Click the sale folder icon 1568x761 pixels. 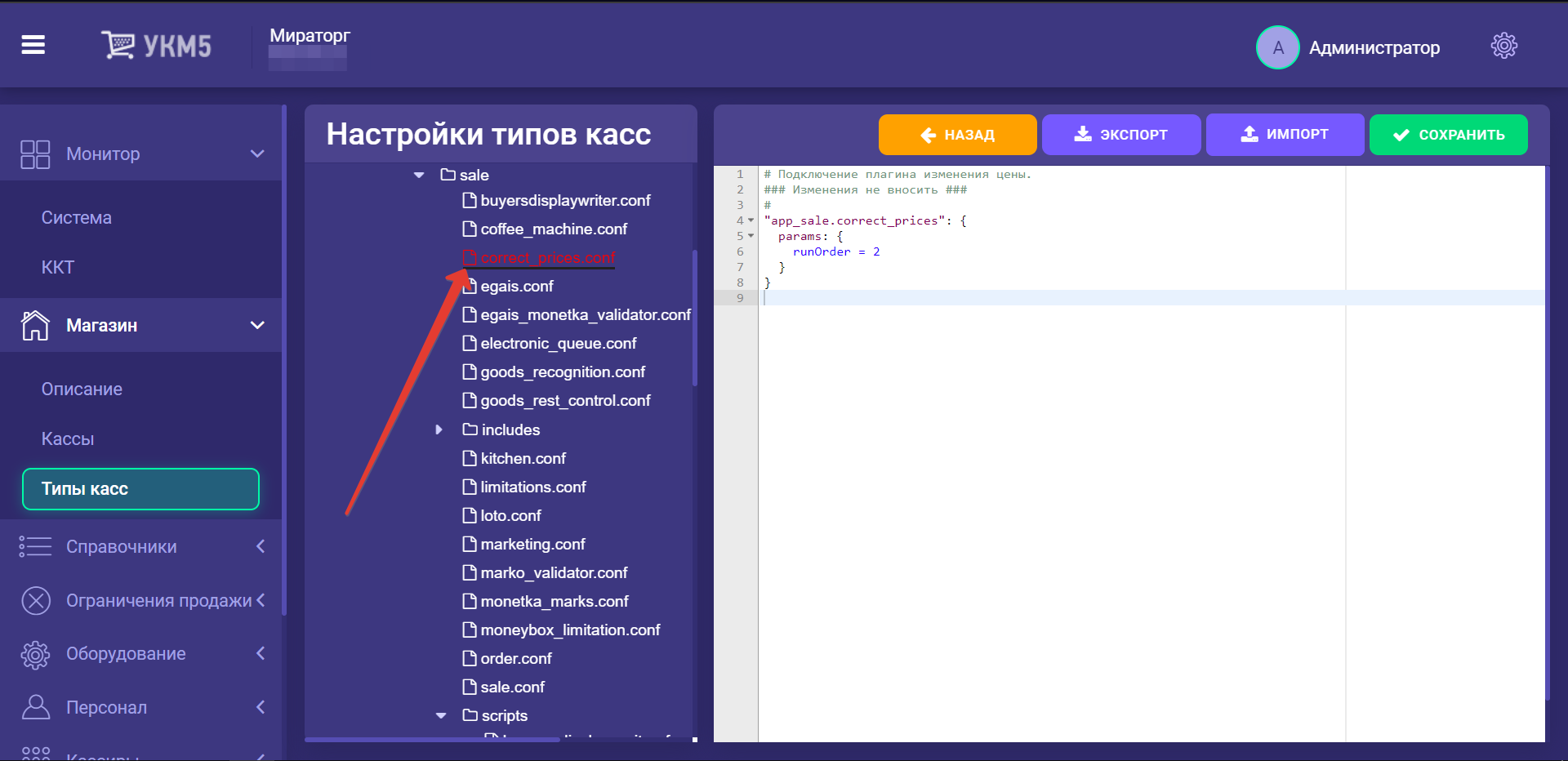(x=448, y=174)
